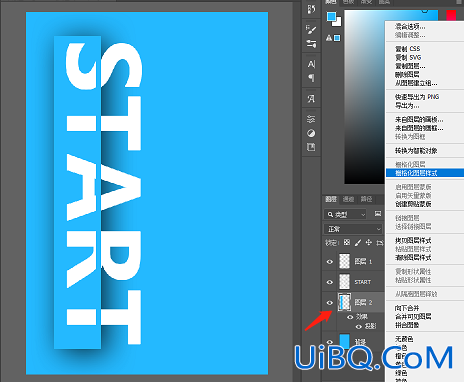464x382 pixels.
Task: Click the pixel layer filter icon
Action: point(378,214)
